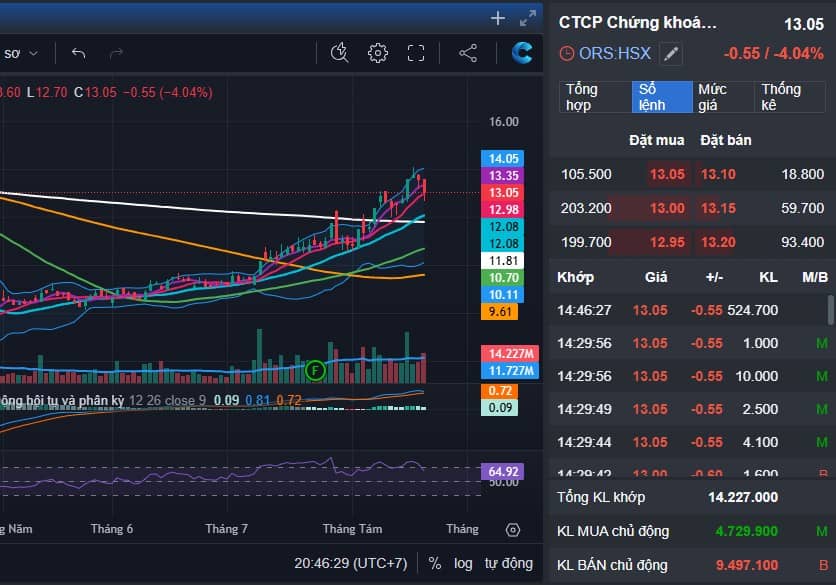Expand the chart with the top-right arrows
Viewport: 836px width, 585px height.
[x=527, y=17]
